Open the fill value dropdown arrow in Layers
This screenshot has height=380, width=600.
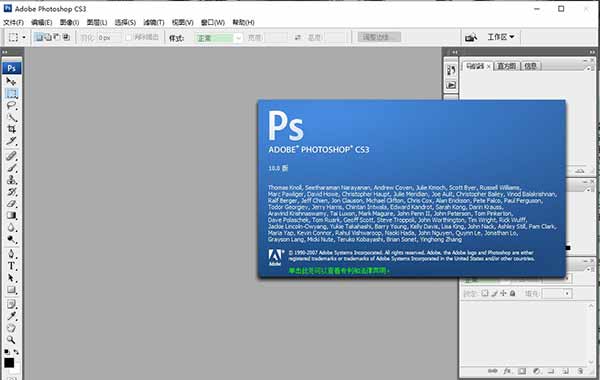click(x=567, y=294)
